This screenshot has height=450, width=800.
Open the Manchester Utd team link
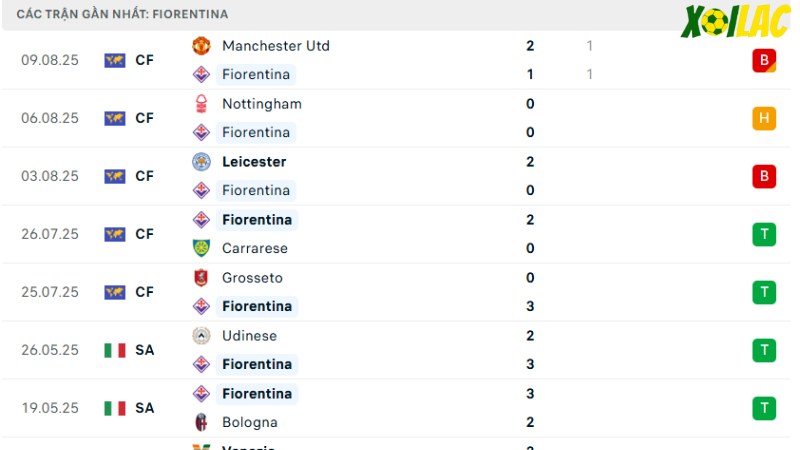[x=276, y=46]
